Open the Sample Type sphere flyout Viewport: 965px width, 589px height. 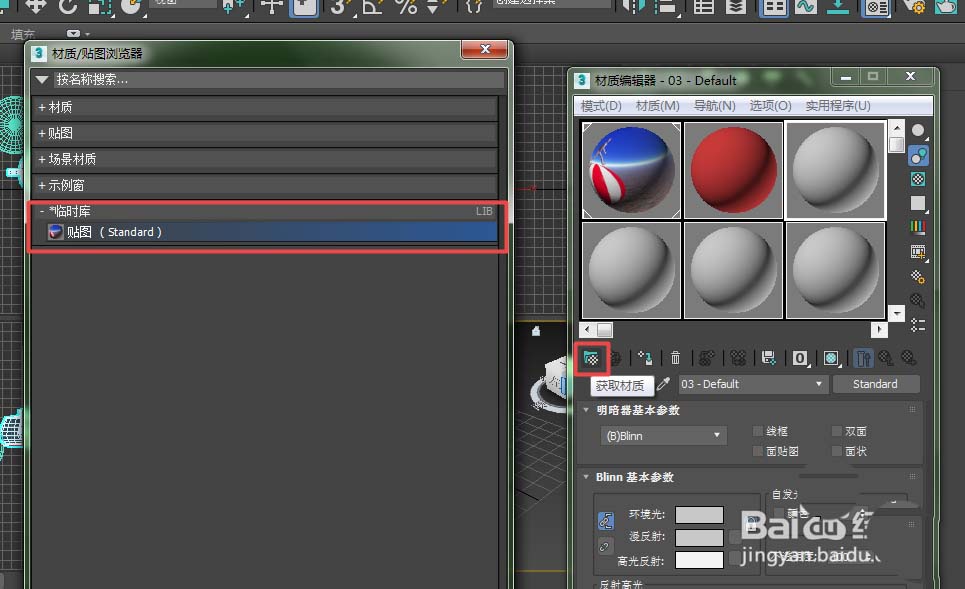918,131
